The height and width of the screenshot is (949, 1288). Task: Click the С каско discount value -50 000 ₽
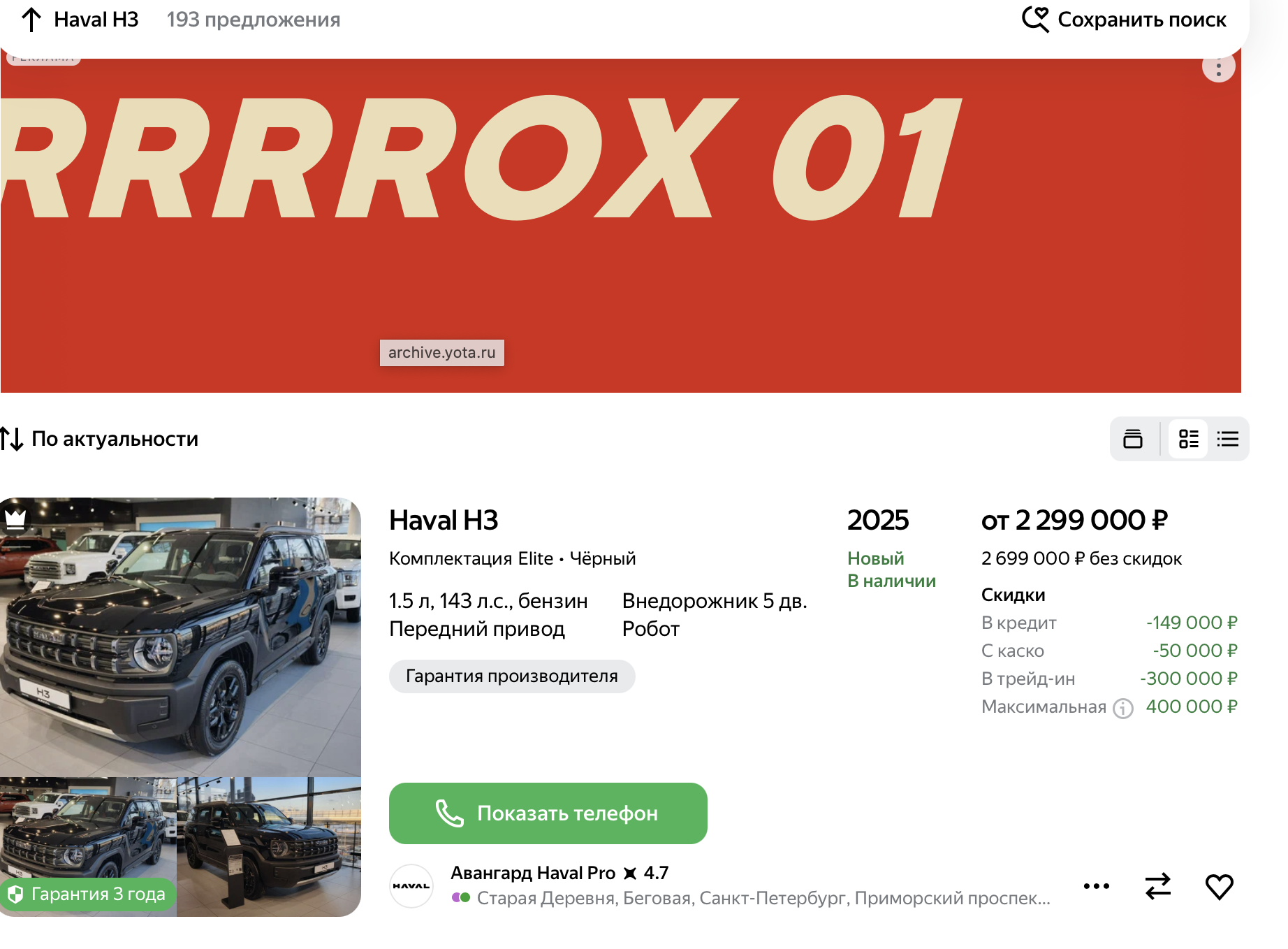coord(1195,651)
